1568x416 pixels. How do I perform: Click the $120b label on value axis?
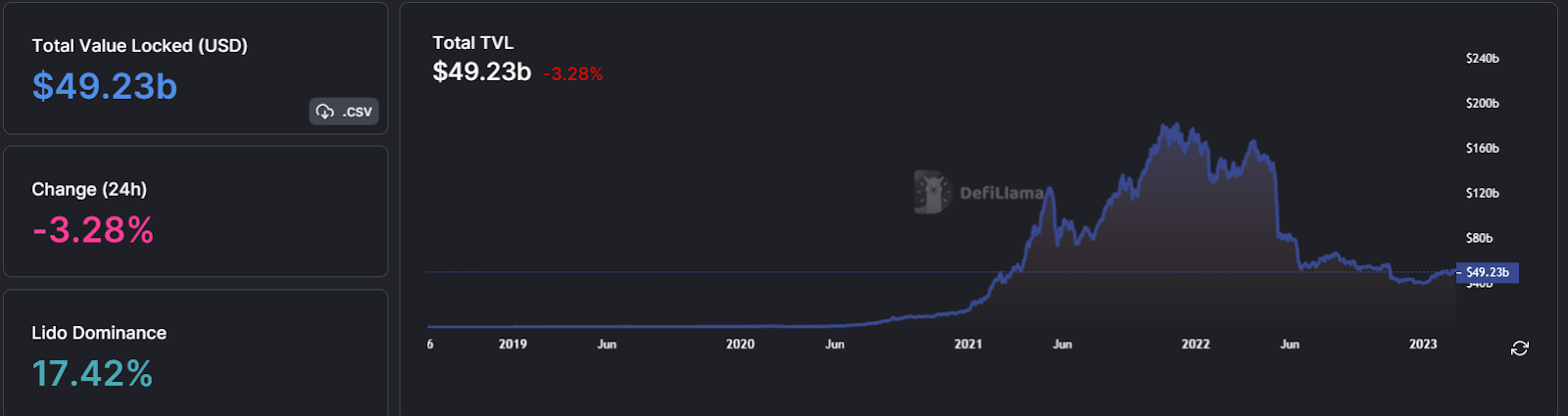[x=1483, y=194]
